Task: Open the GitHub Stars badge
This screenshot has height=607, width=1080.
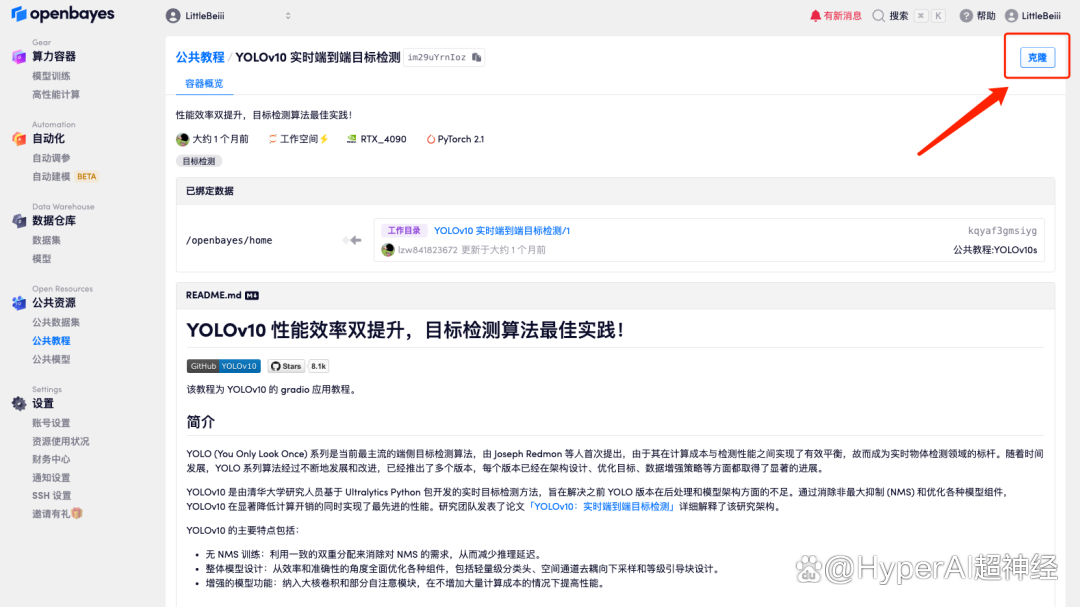Action: click(x=286, y=366)
